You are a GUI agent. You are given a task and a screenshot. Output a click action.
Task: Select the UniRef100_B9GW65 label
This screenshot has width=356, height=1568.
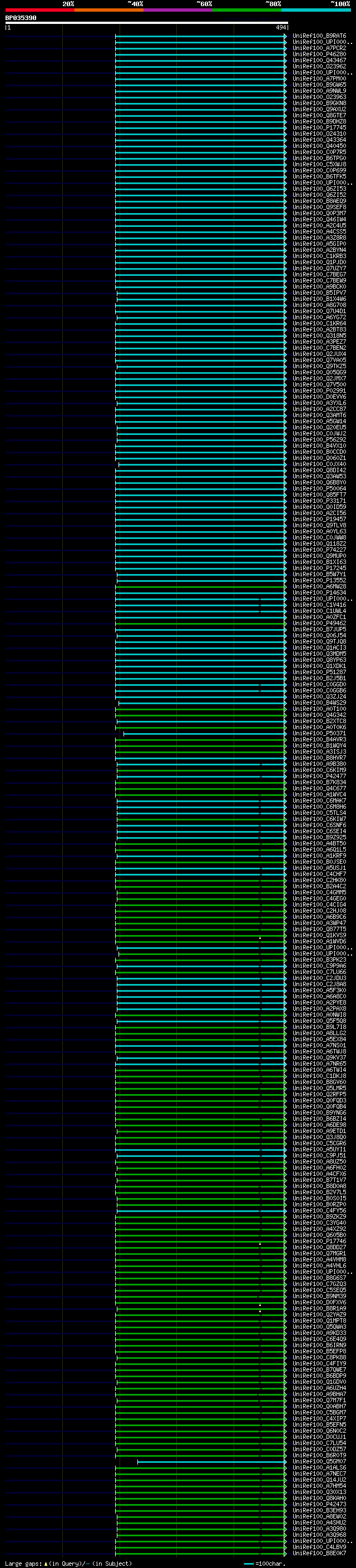click(319, 85)
